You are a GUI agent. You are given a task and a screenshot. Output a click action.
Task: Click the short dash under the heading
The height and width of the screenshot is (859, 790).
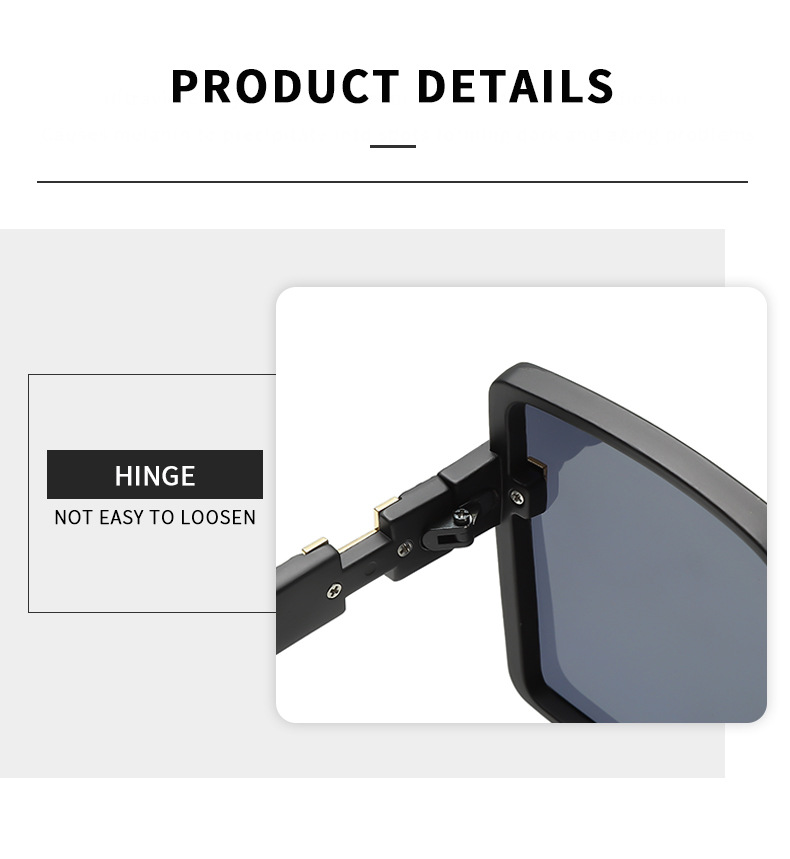coord(393,146)
